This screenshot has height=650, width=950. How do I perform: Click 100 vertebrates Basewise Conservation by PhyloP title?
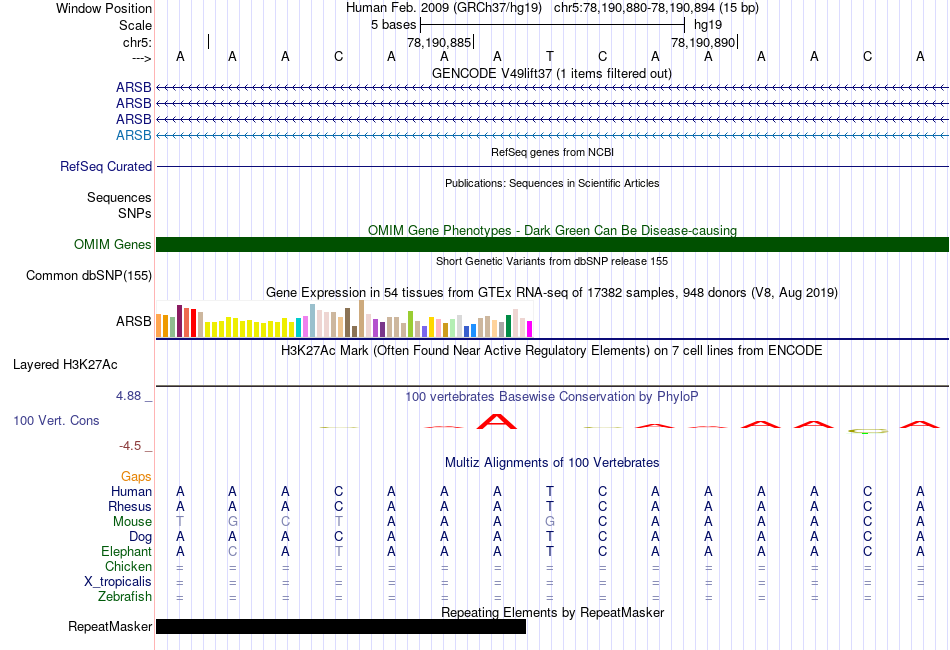click(x=552, y=397)
